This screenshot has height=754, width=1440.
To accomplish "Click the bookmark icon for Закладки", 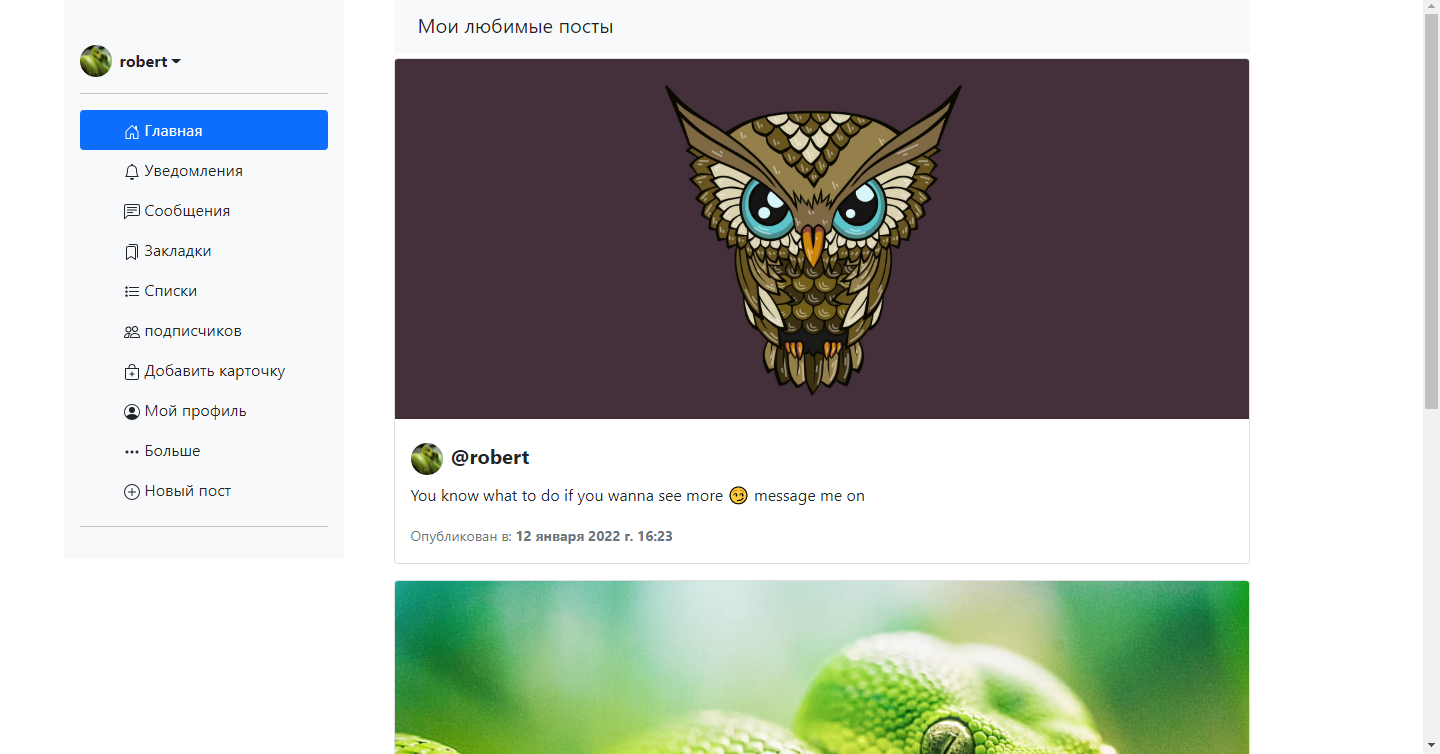I will pyautogui.click(x=132, y=251).
